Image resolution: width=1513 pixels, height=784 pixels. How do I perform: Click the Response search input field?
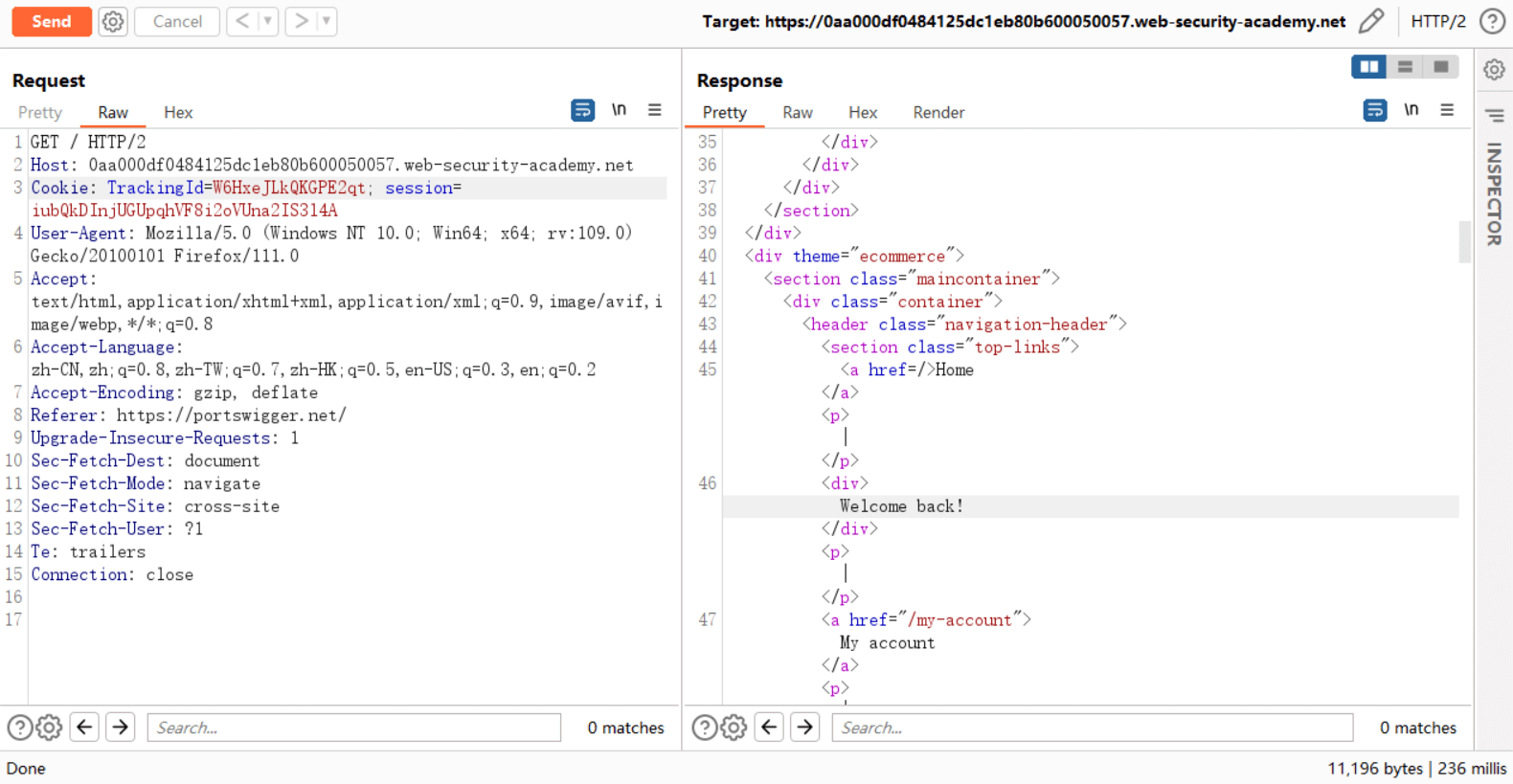click(1092, 728)
